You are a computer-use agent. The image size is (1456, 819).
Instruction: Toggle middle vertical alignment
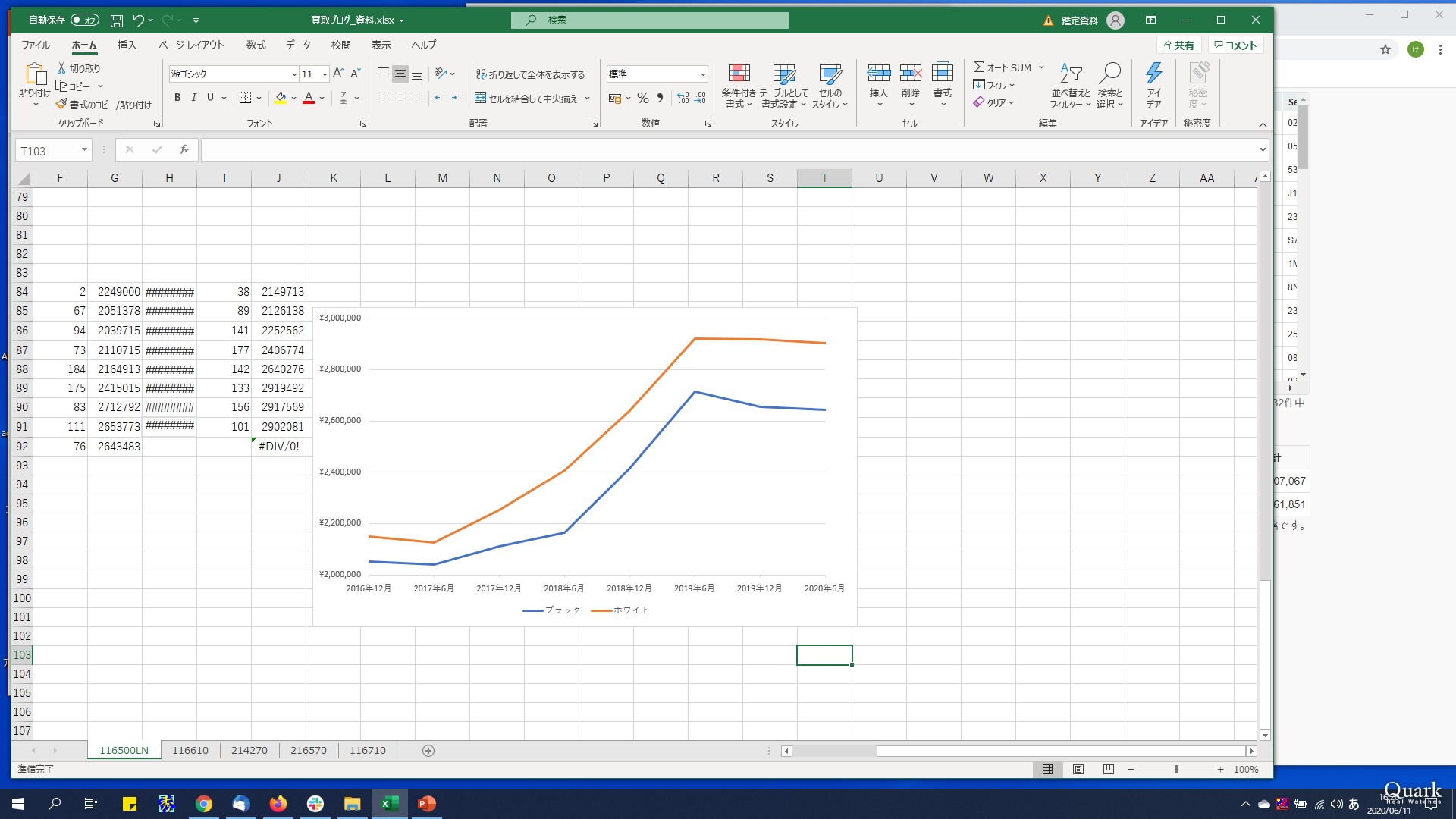click(400, 74)
